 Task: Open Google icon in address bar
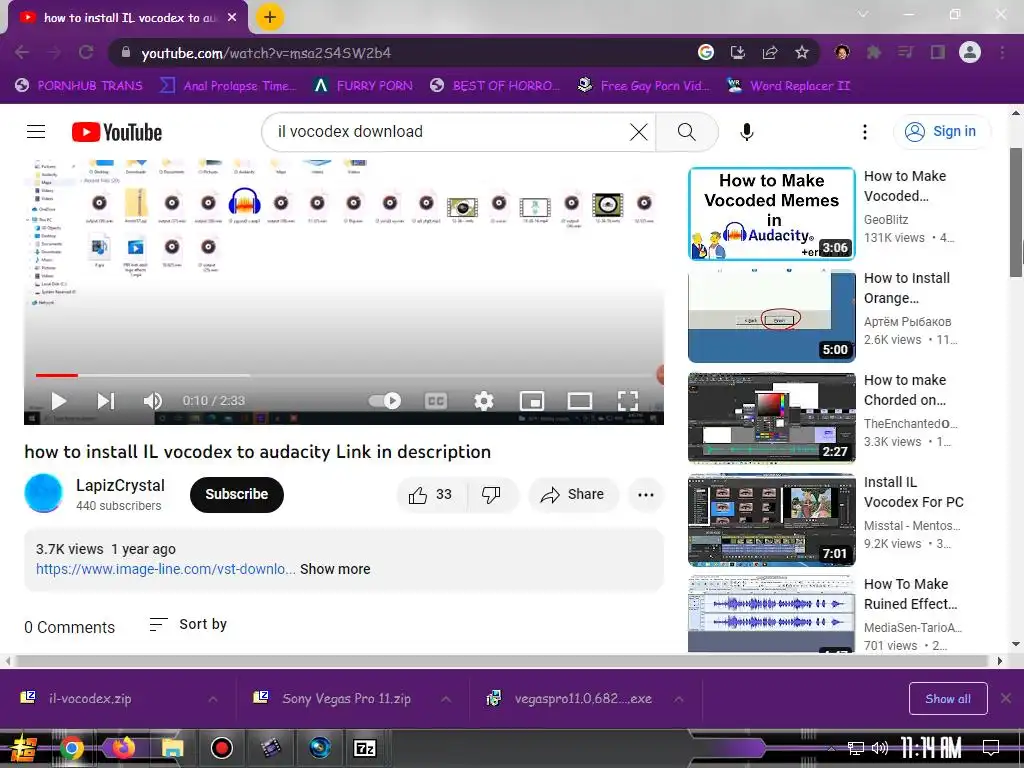tap(705, 52)
